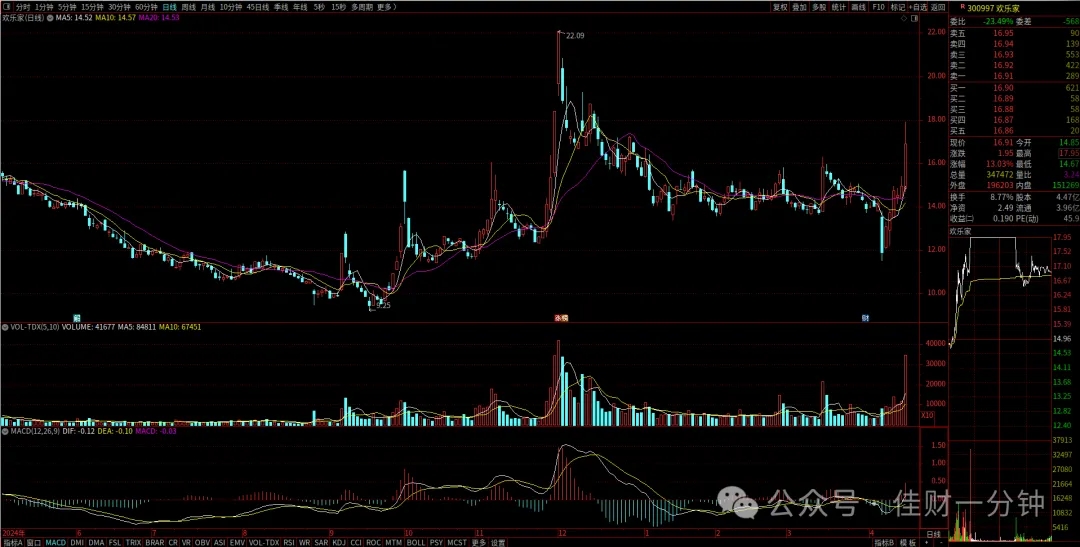Select the MCST indicator tab
Viewport: 1080px width, 547px height.
457,542
